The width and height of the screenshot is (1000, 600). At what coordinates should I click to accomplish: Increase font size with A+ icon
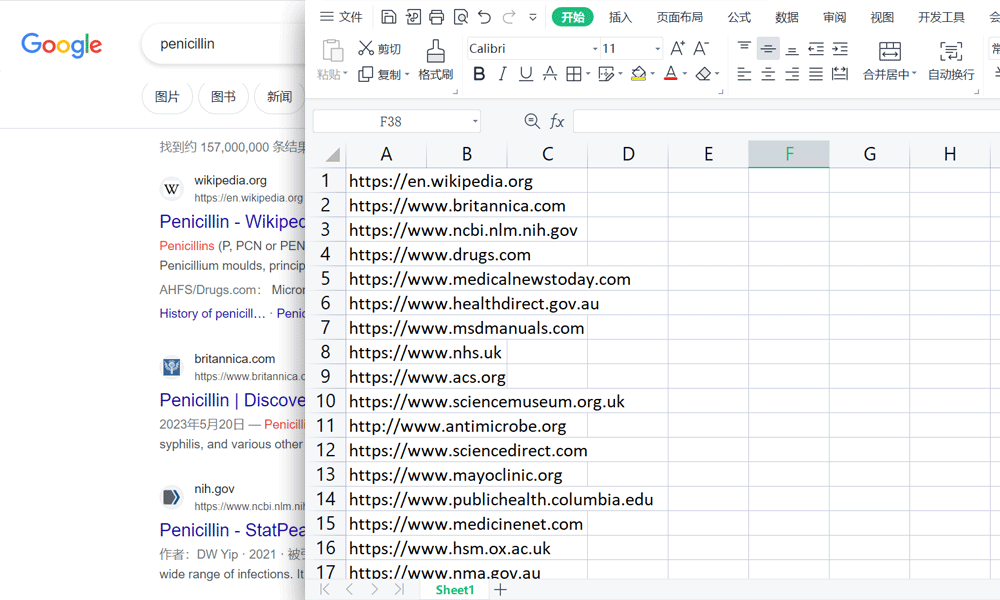678,48
